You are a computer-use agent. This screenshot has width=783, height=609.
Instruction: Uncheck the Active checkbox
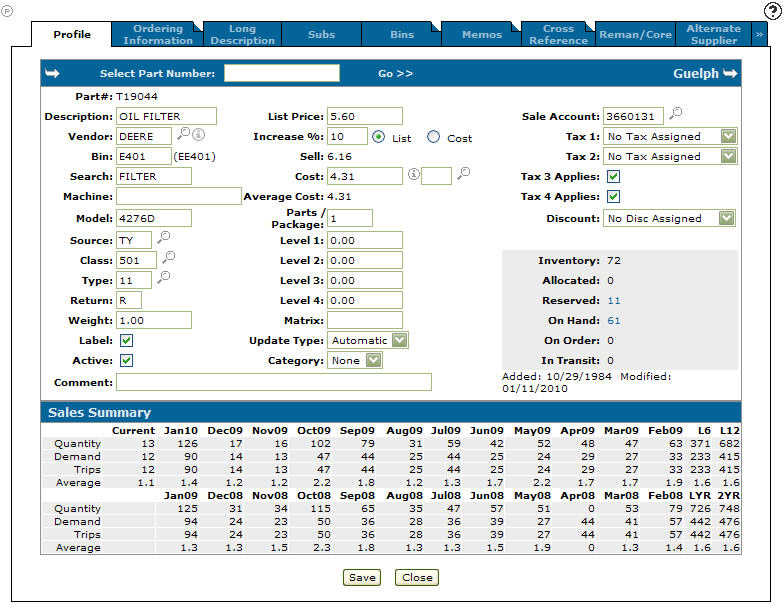(x=126, y=360)
